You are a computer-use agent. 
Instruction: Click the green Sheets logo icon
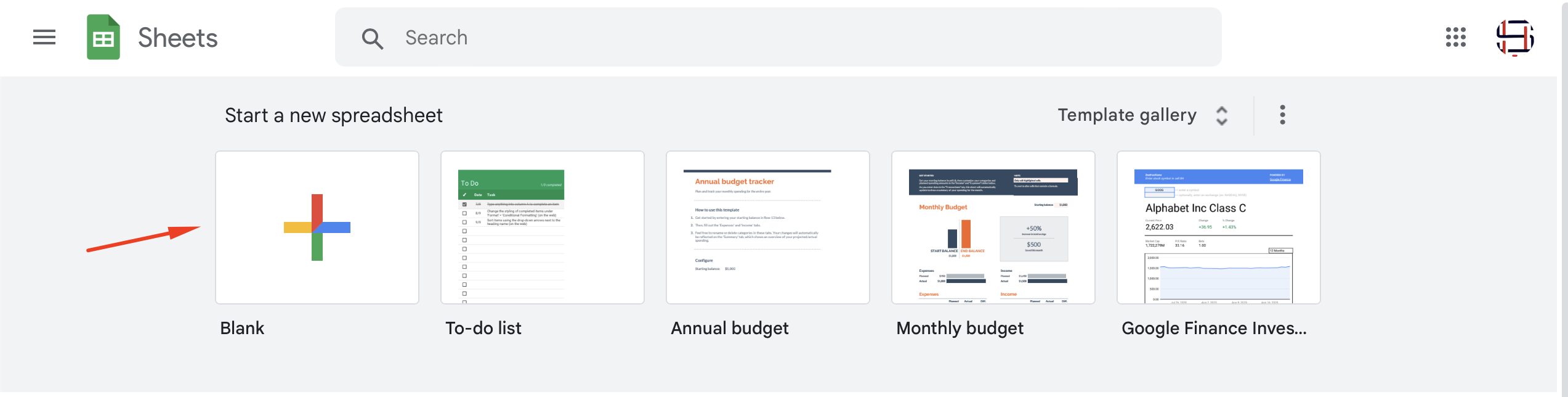pyautogui.click(x=103, y=37)
